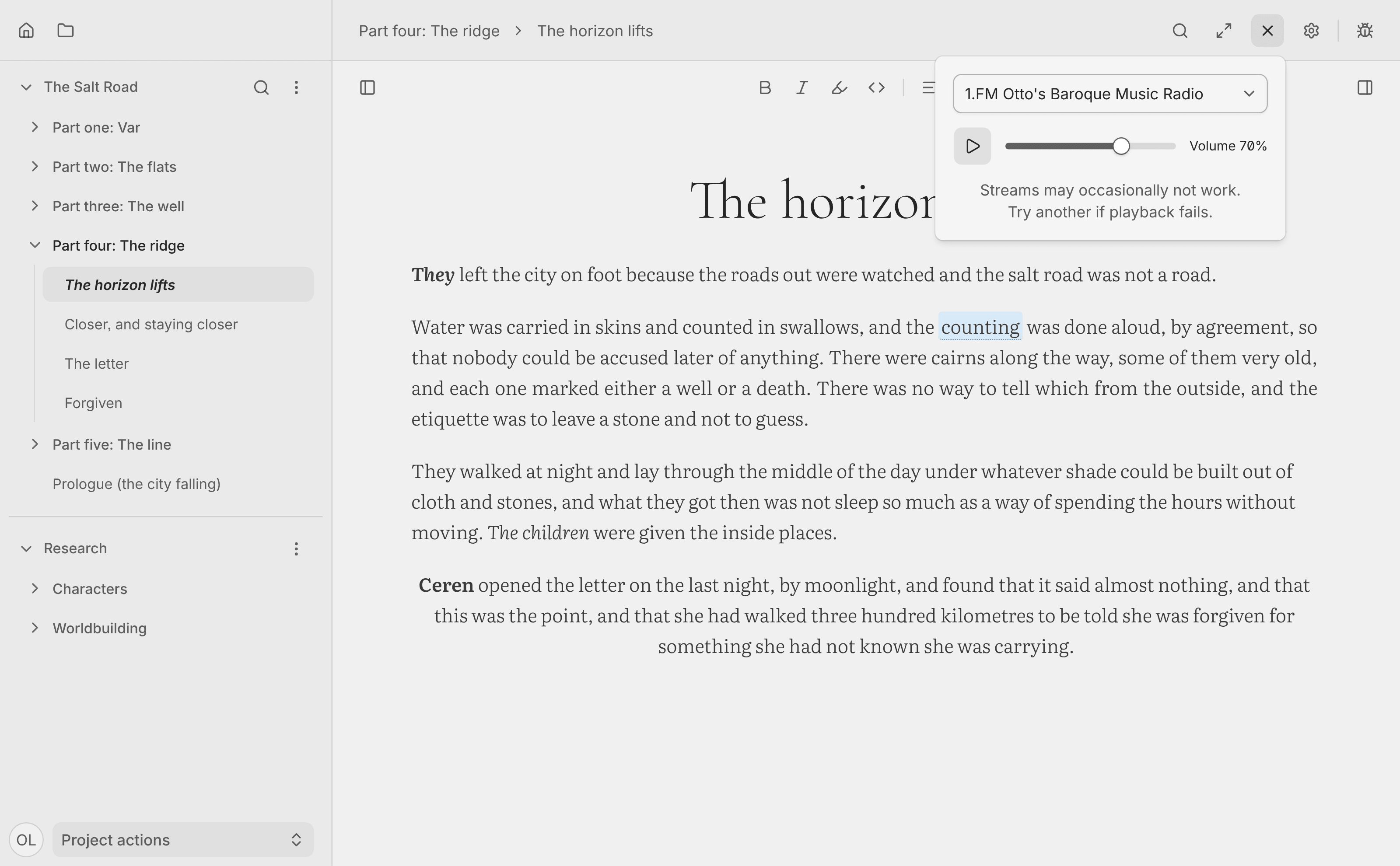Viewport: 1400px width, 866px height.
Task: Expand the Characters folder
Action: tap(35, 588)
